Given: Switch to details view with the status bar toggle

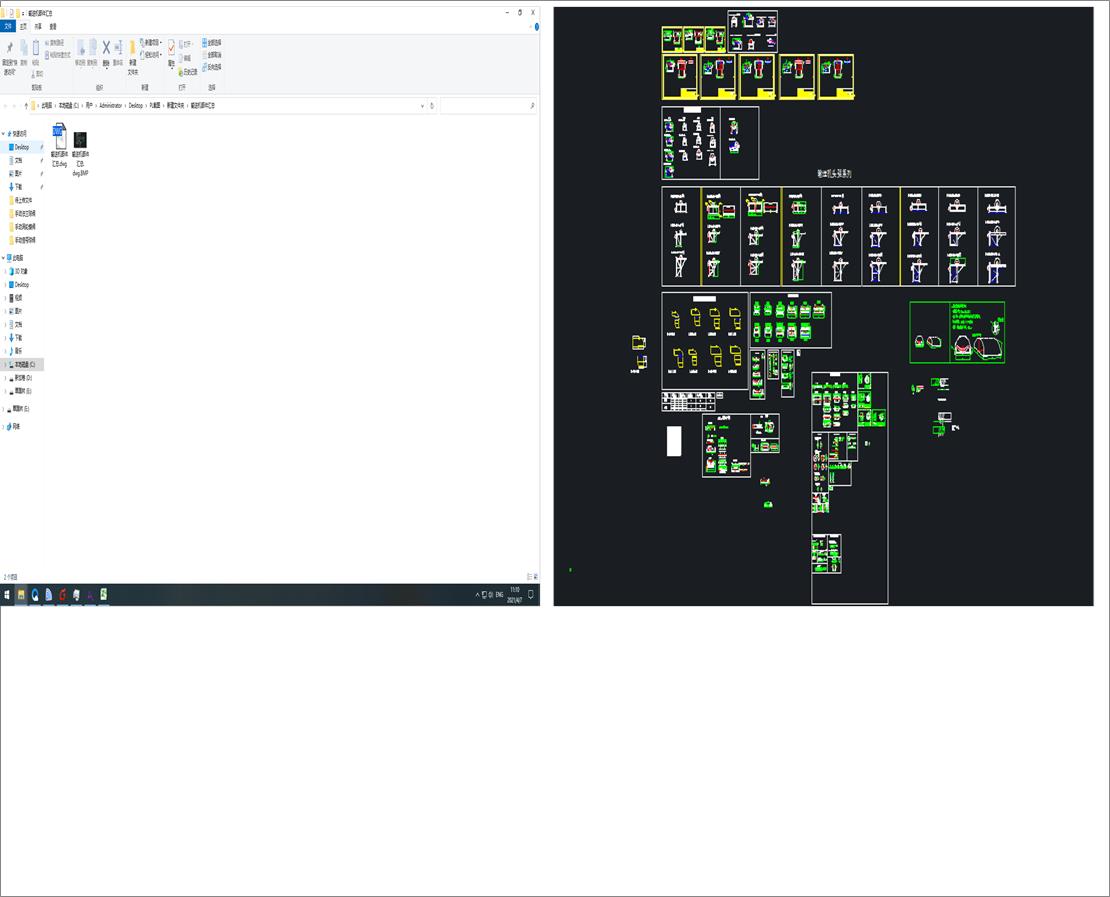Looking at the screenshot, I should coord(529,577).
